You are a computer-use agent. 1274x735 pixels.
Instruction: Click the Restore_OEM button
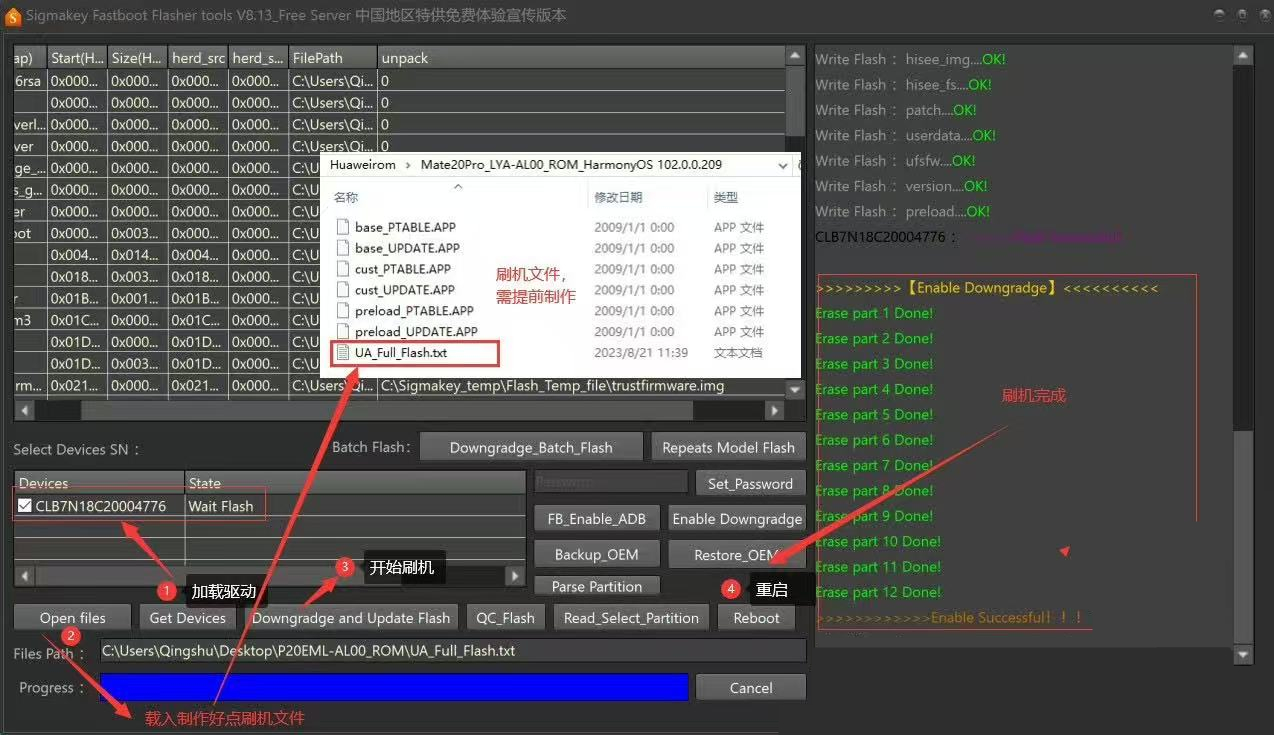[736, 554]
